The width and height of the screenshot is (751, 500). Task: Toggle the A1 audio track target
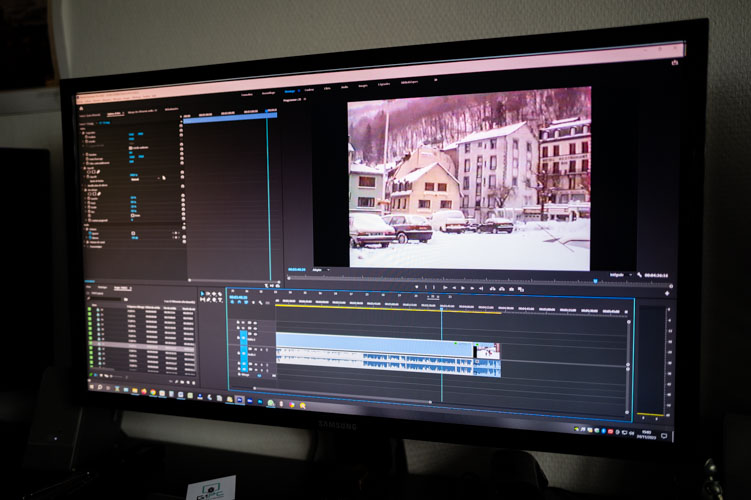[244, 353]
